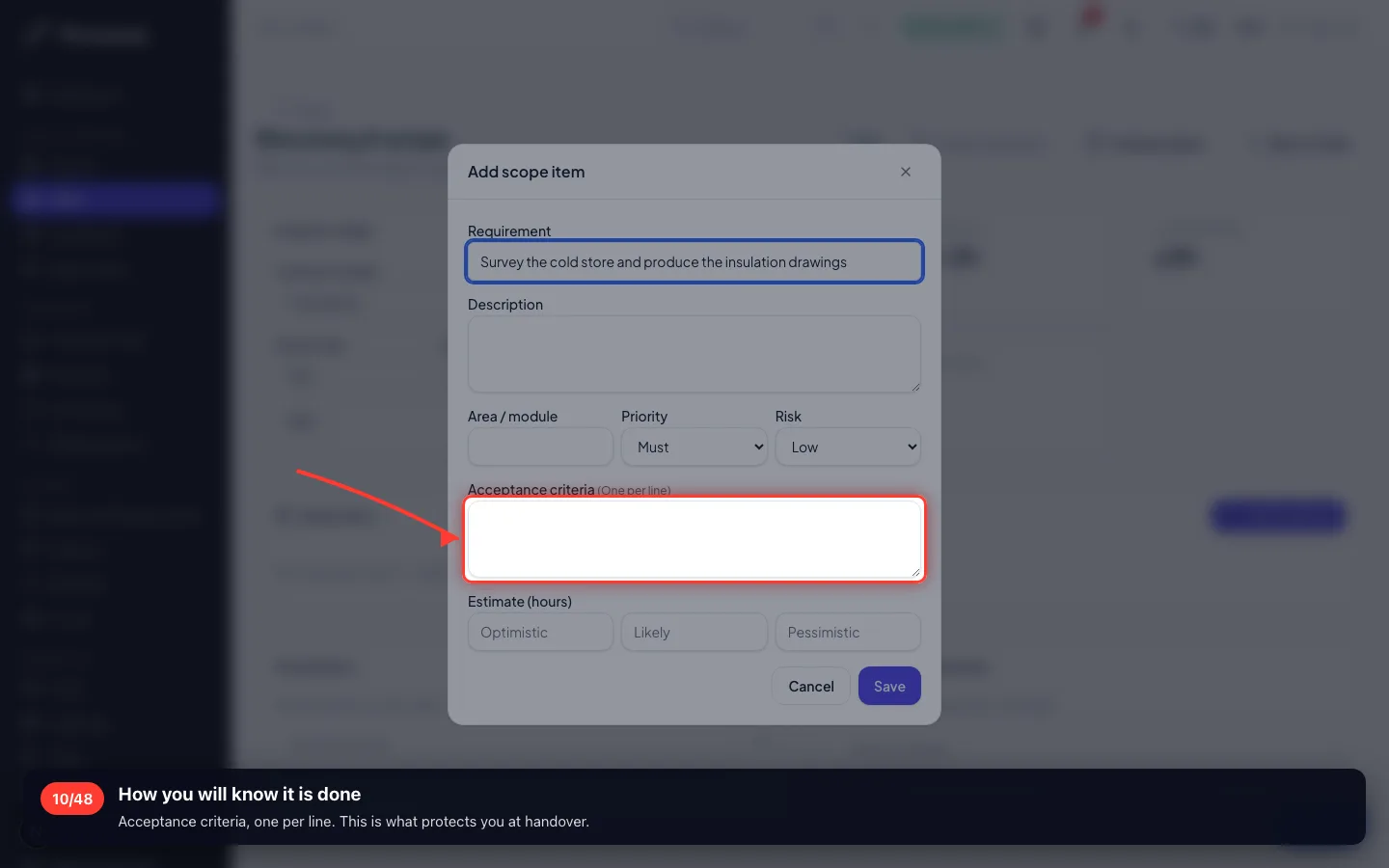This screenshot has height=868, width=1389.
Task: Focus the Area / module field
Action: pyautogui.click(x=540, y=448)
